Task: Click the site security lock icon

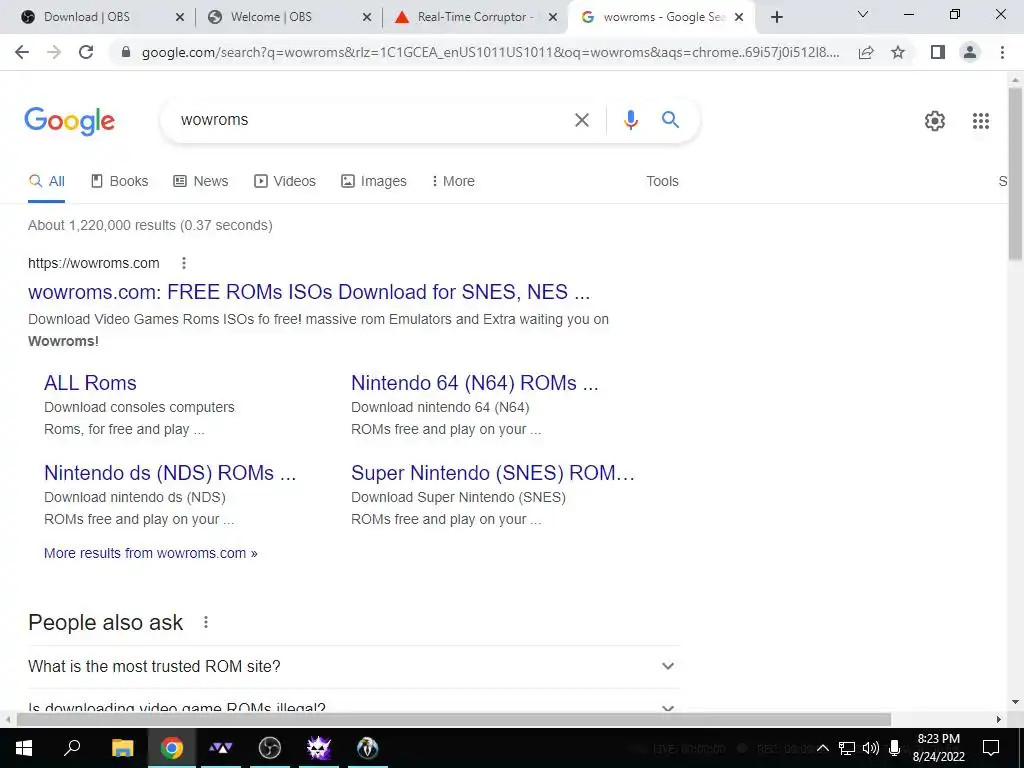Action: (x=126, y=52)
